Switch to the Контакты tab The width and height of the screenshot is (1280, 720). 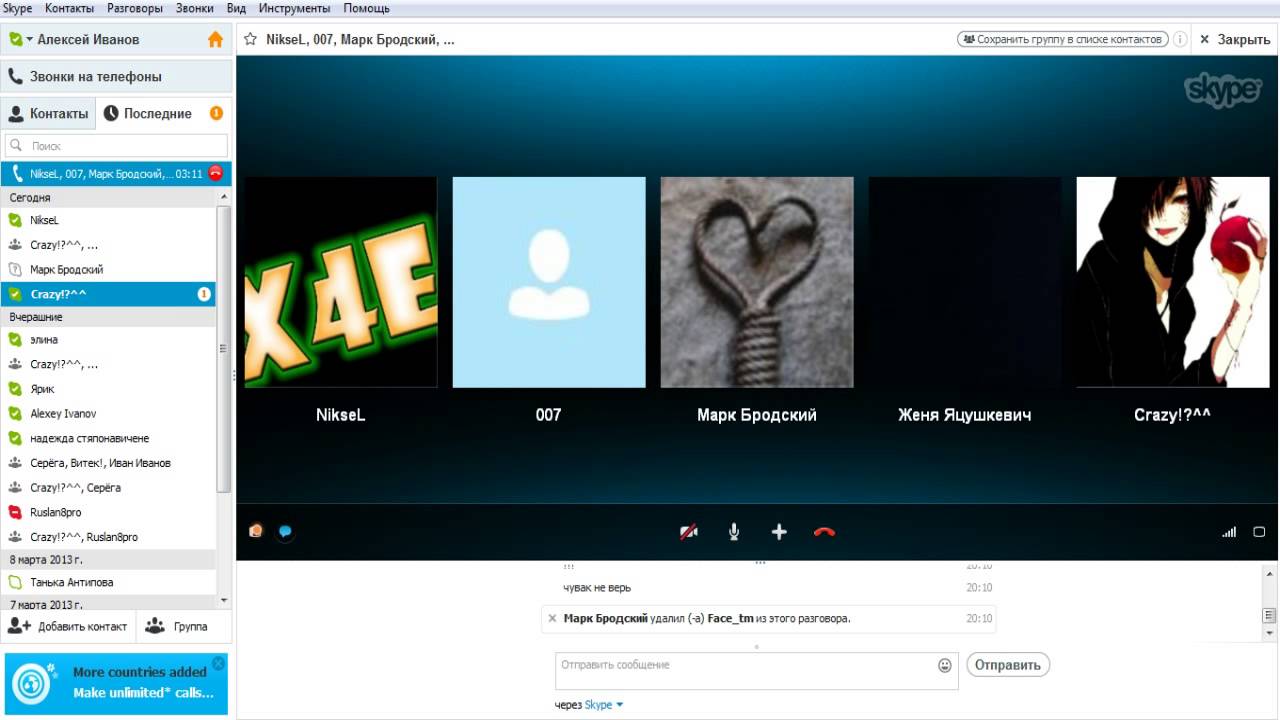point(48,113)
